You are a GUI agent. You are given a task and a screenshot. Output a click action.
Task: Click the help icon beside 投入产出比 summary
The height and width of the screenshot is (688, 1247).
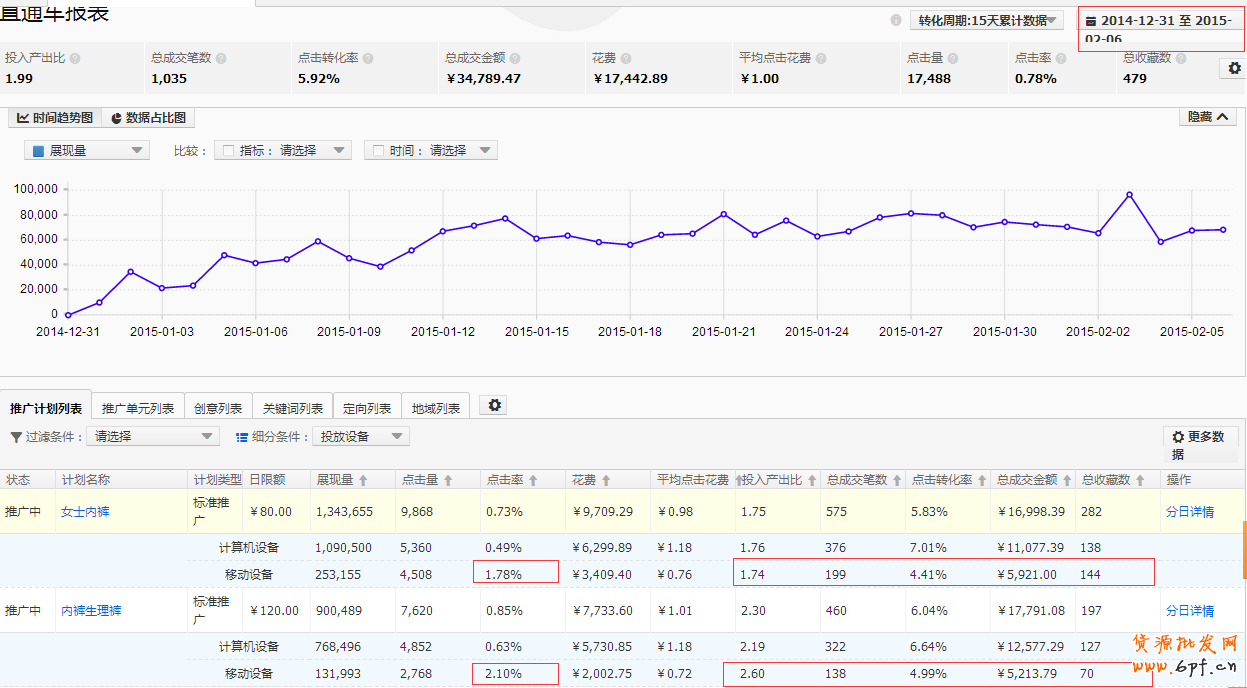click(x=75, y=59)
